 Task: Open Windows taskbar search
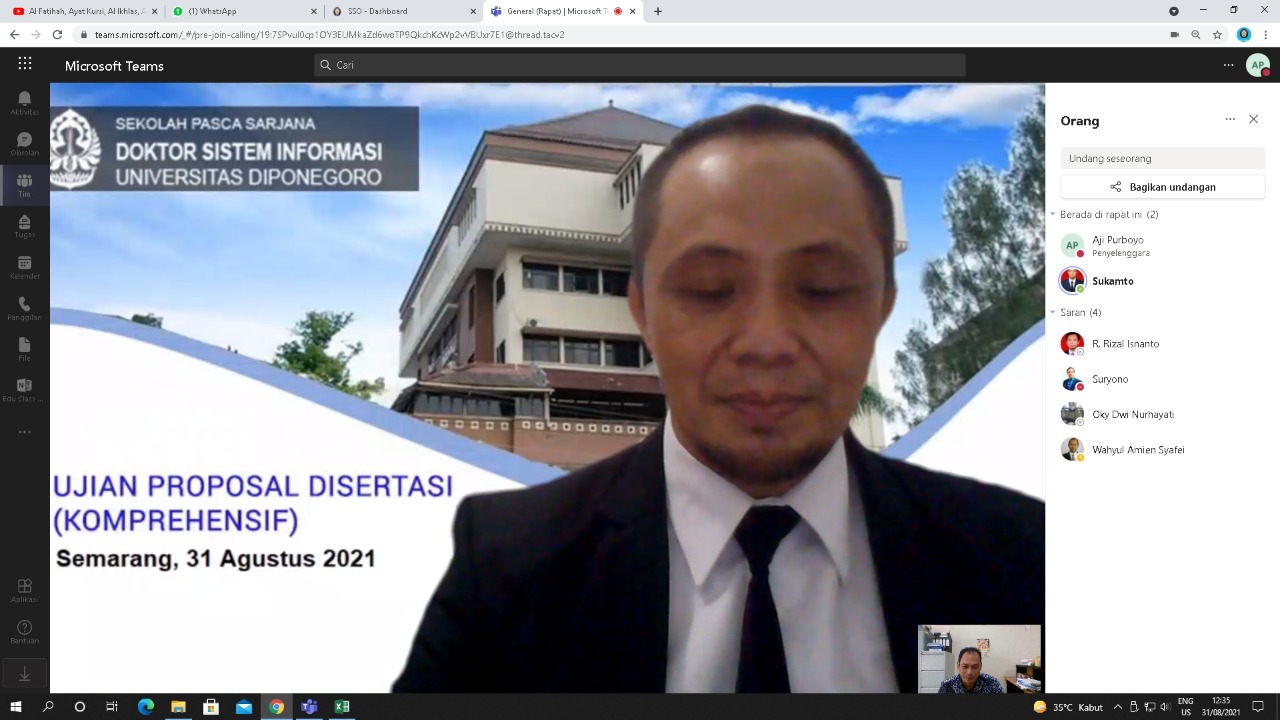point(48,707)
